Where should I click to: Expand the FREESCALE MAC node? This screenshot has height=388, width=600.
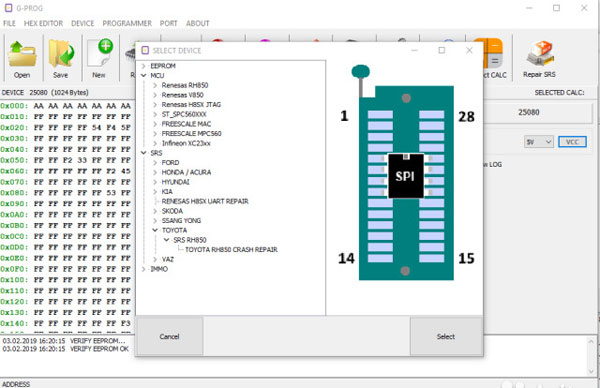click(x=155, y=124)
